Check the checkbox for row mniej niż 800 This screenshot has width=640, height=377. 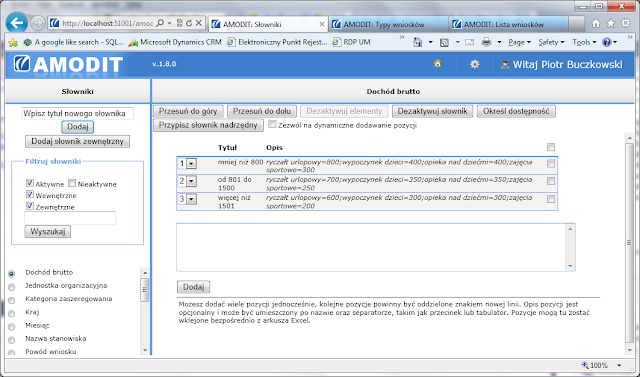click(551, 164)
